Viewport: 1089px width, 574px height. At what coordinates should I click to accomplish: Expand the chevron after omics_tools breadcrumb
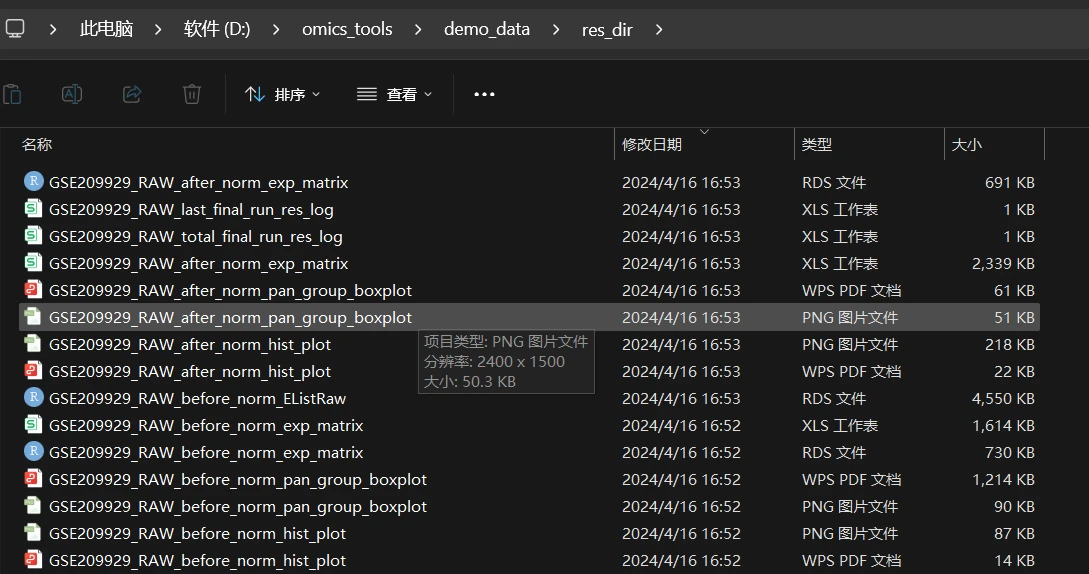[417, 29]
